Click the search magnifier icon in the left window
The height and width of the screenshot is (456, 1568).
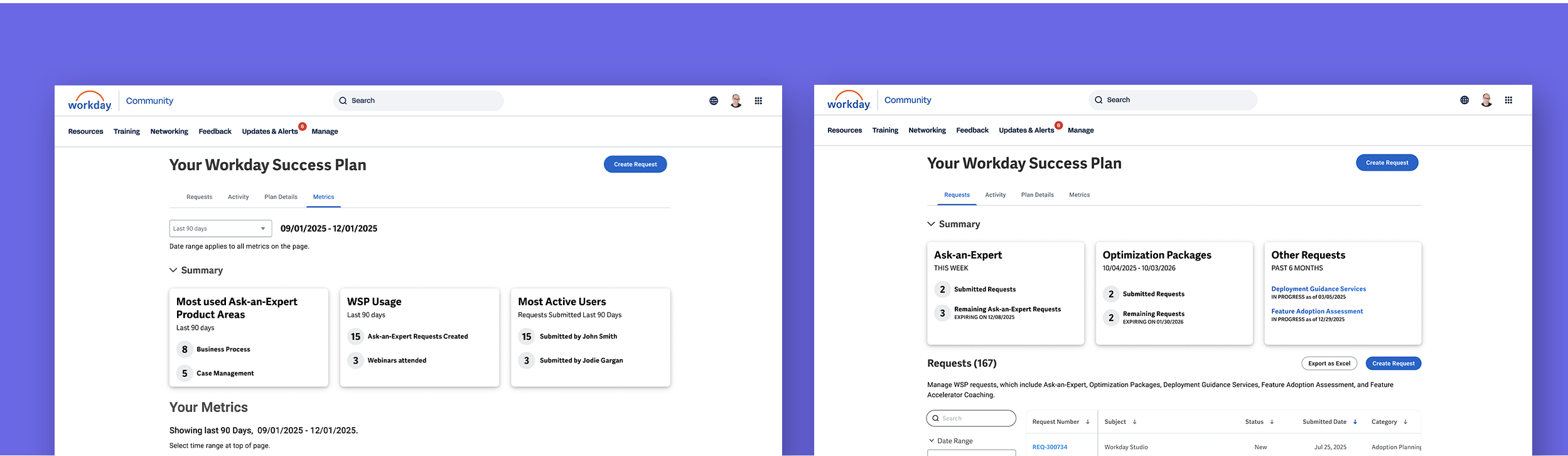(x=343, y=100)
